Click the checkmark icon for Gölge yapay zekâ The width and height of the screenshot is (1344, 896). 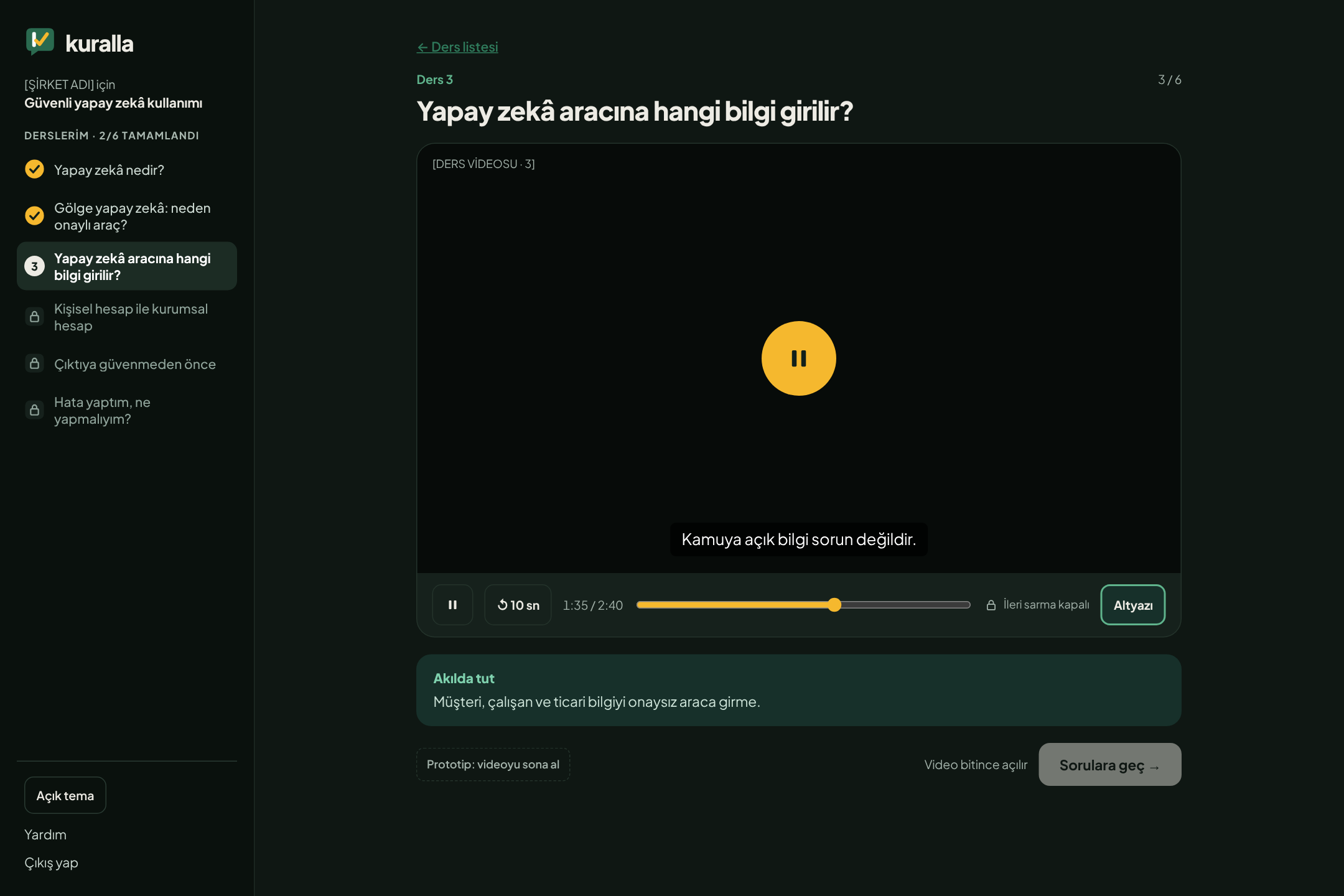coord(34,215)
